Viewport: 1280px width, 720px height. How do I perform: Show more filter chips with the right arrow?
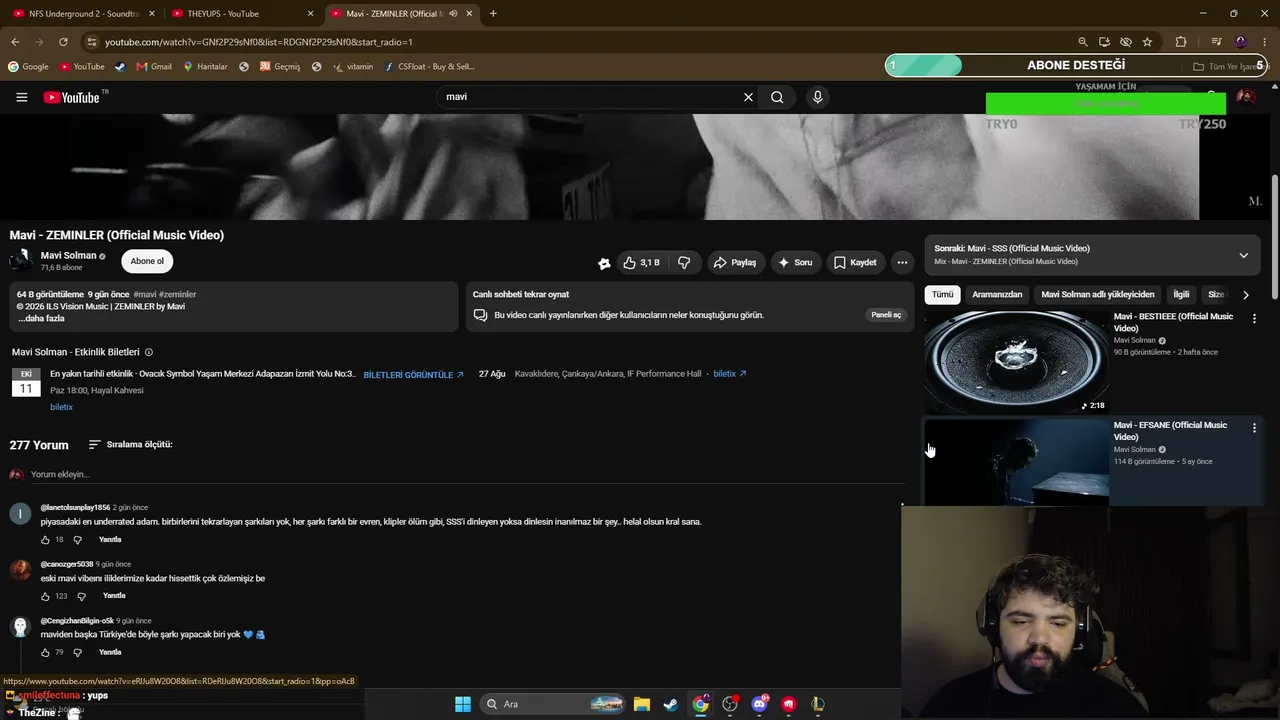click(1245, 295)
